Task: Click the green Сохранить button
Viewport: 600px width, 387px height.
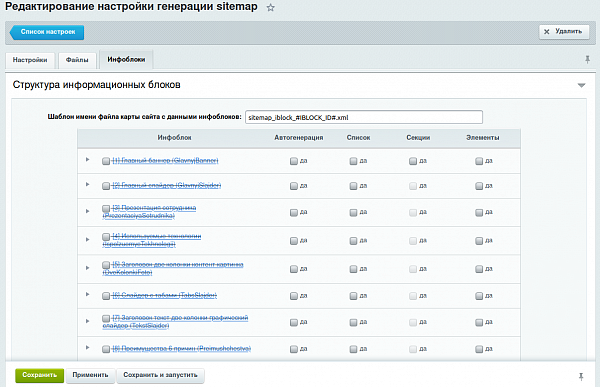Action: click(39, 375)
